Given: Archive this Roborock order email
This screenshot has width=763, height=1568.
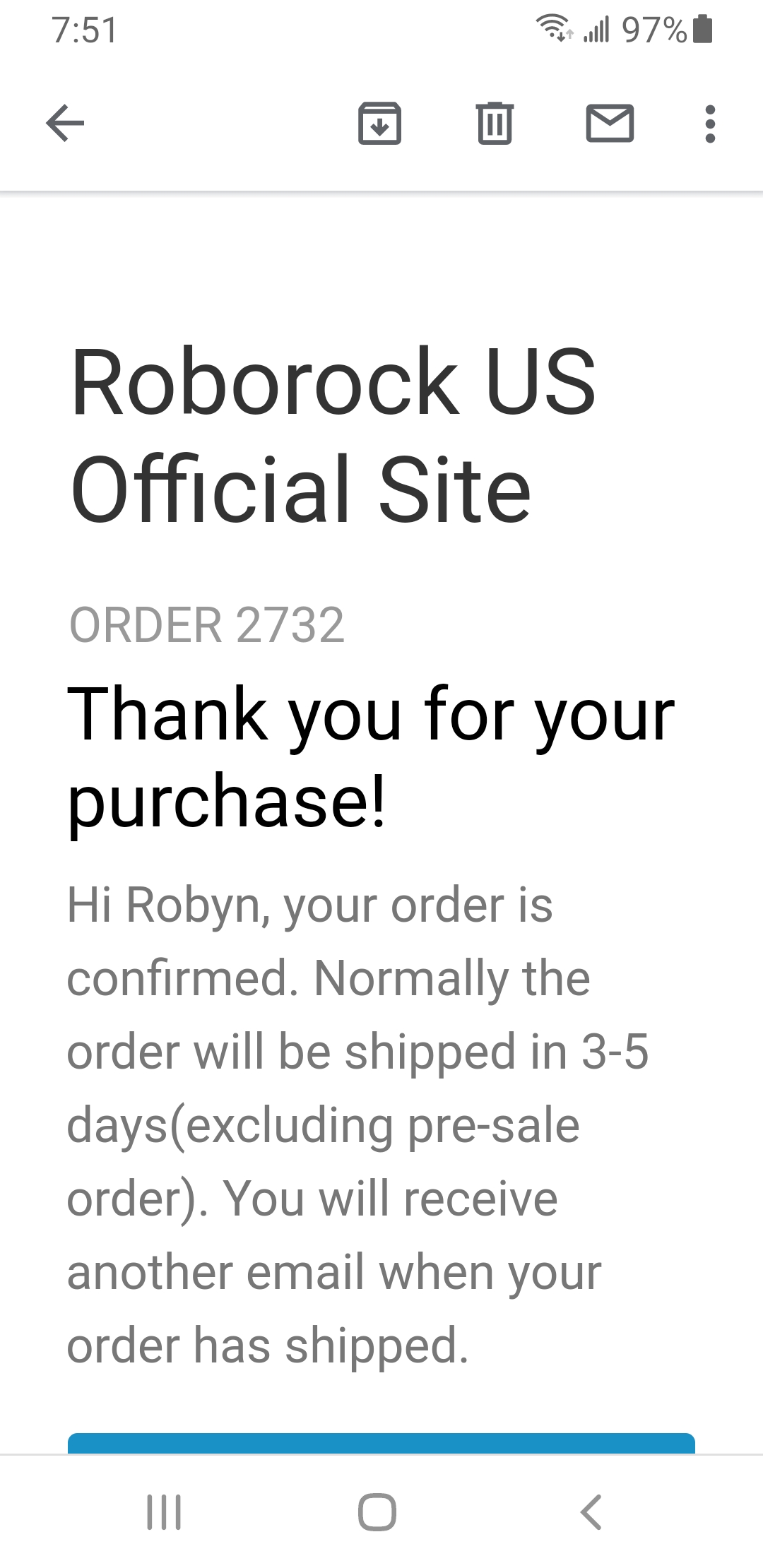Looking at the screenshot, I should coord(379,124).
